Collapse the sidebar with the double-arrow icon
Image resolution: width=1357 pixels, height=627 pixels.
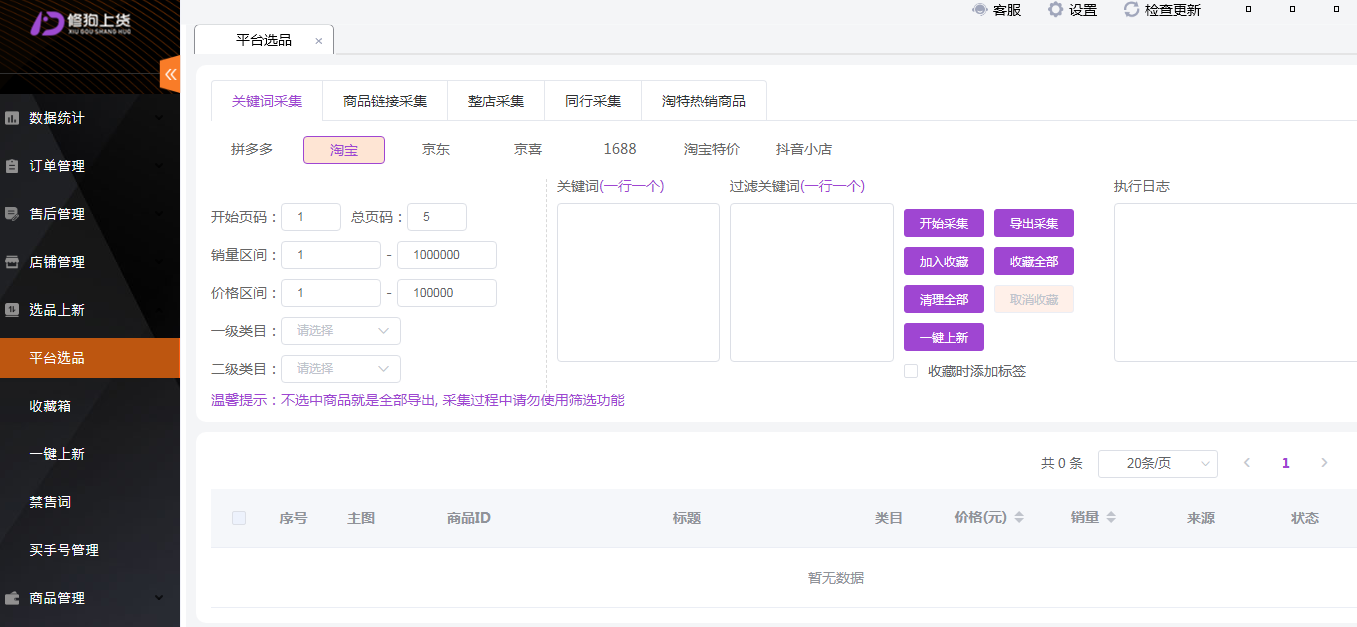point(170,74)
